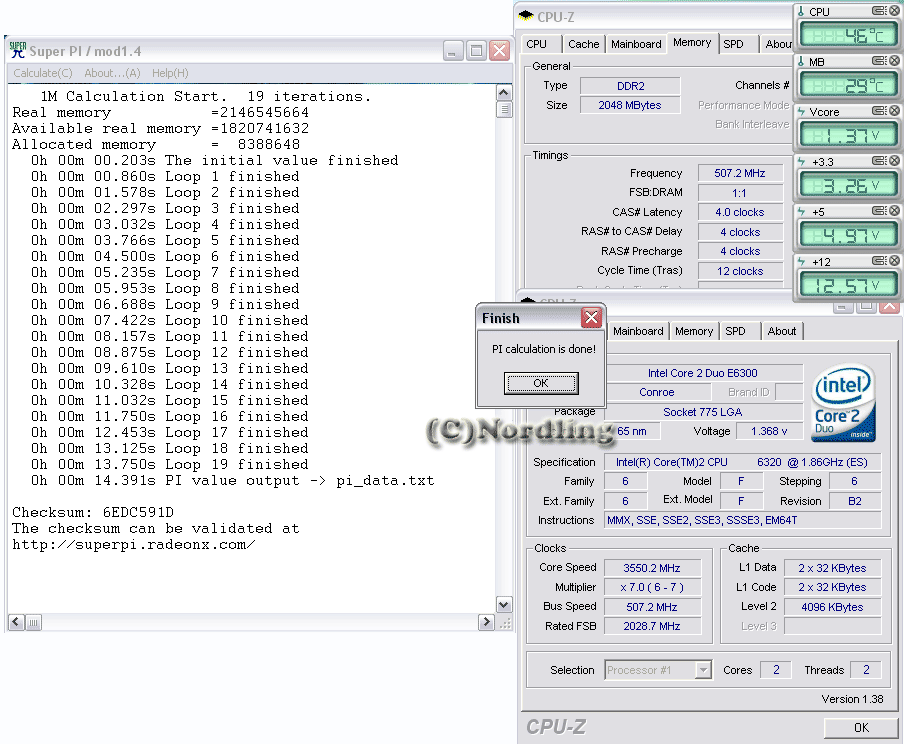Click the Intel Core 2 Duo logo
The height and width of the screenshot is (744, 904).
coord(843,403)
